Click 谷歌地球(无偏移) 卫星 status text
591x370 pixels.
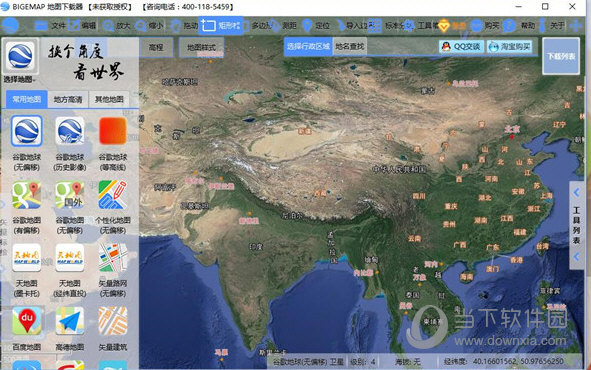coord(308,362)
